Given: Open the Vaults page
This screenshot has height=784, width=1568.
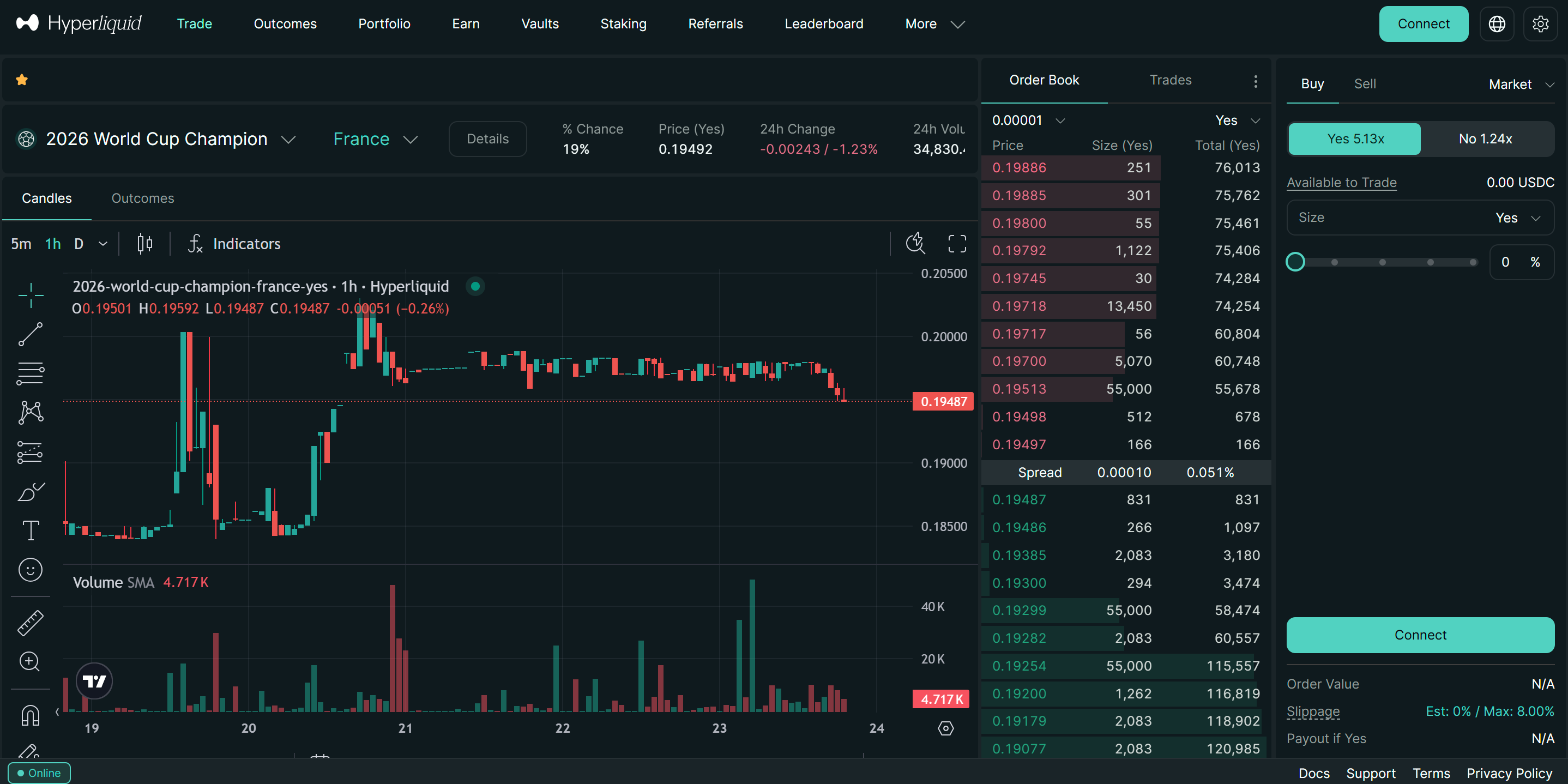Looking at the screenshot, I should [x=540, y=24].
